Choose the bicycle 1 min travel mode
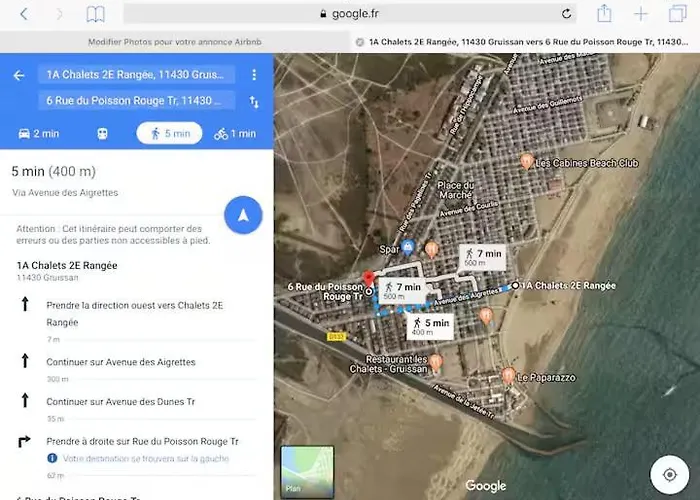This screenshot has width=700, height=500. [235, 134]
